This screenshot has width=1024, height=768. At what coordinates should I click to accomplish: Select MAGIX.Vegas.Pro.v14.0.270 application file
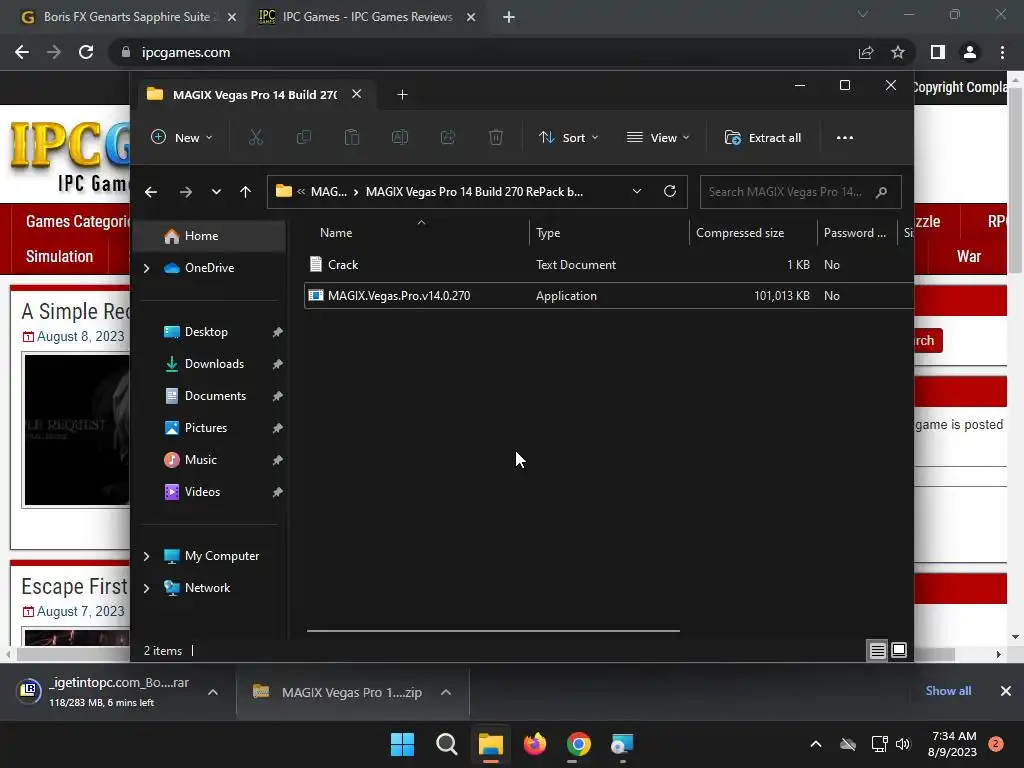(609, 296)
